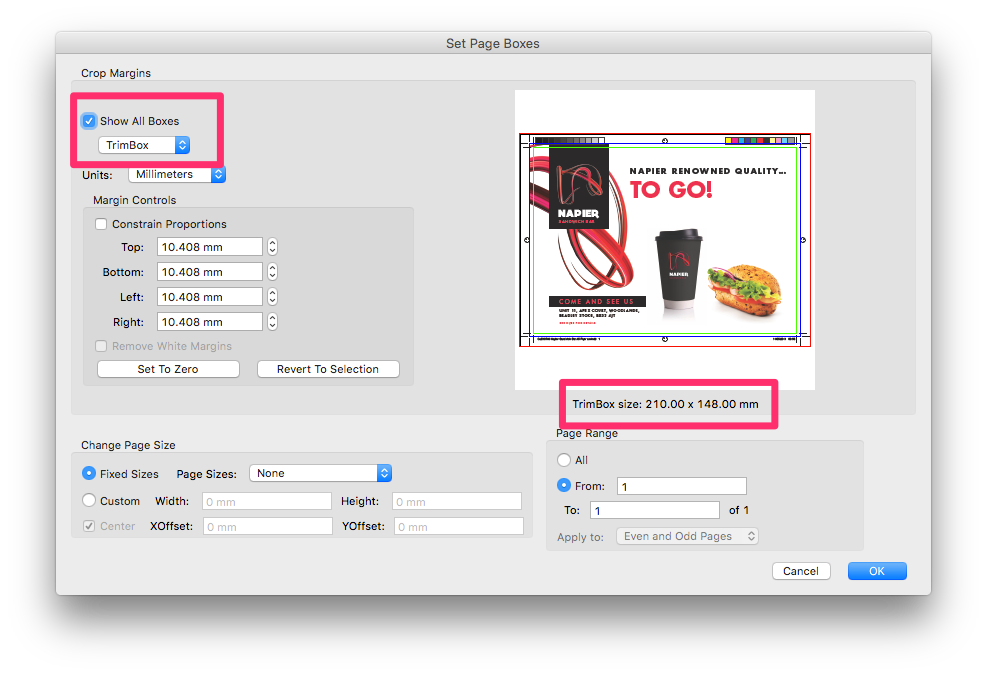The image size is (987, 675).
Task: Uncheck the Show All Boxes checkbox
Action: [88, 120]
